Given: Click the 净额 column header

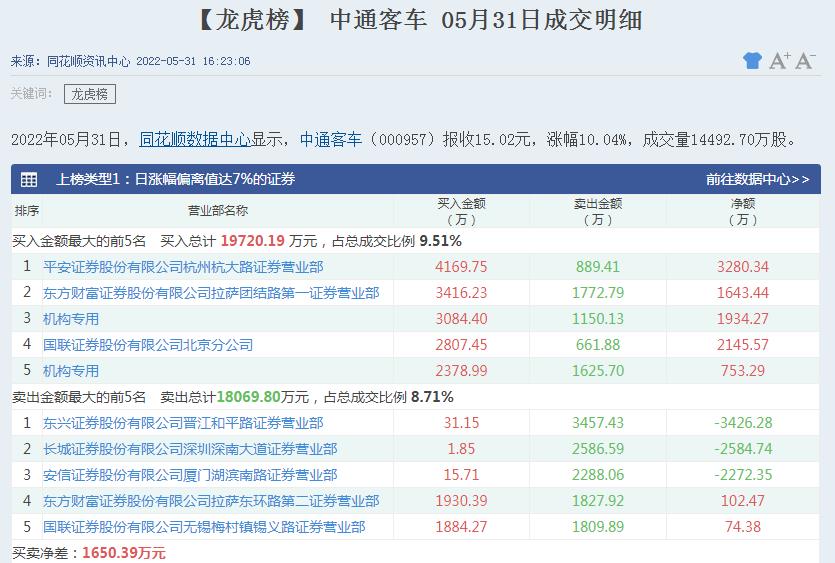Looking at the screenshot, I should click(x=742, y=211).
